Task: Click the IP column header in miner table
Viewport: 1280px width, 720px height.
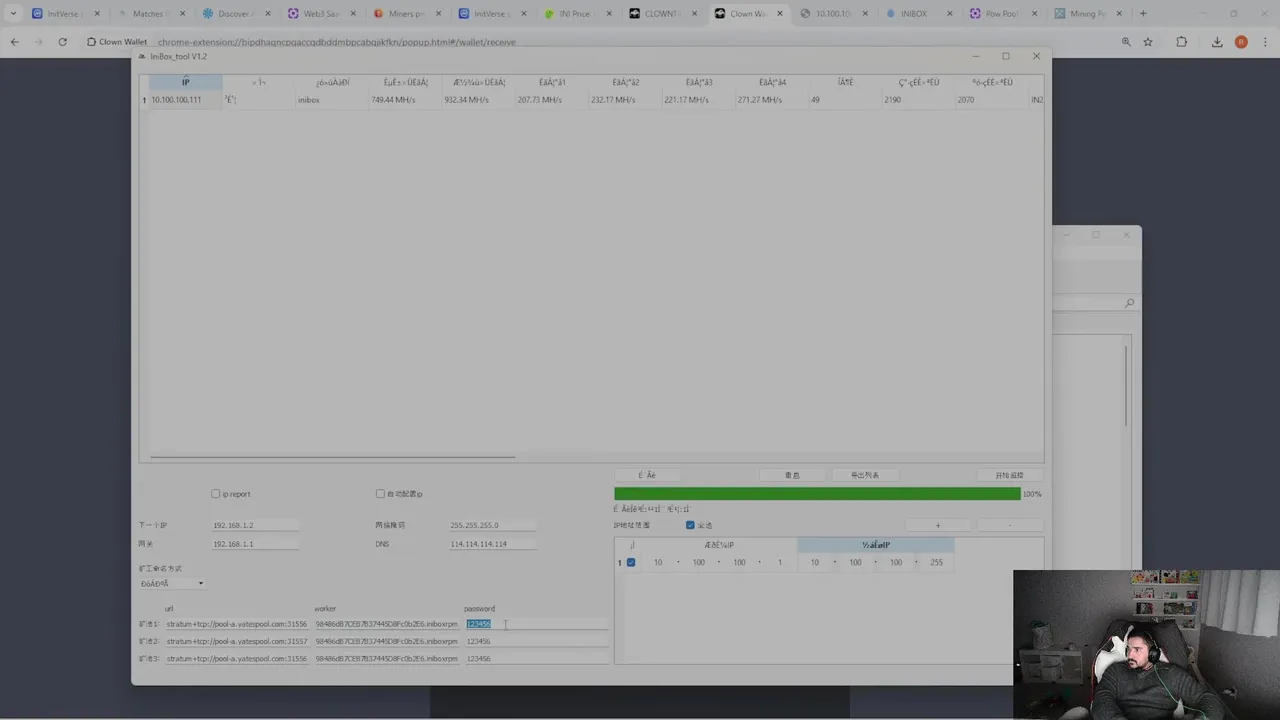Action: 185,82
